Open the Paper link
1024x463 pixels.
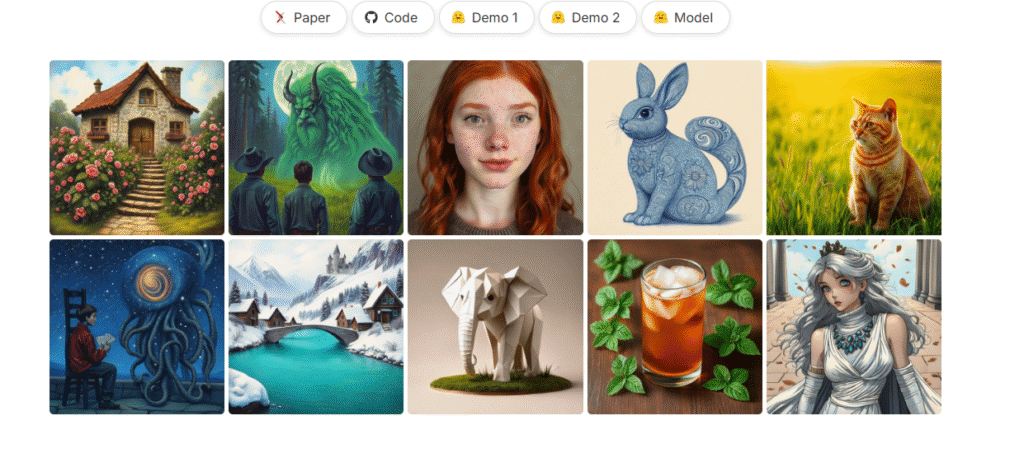[304, 18]
